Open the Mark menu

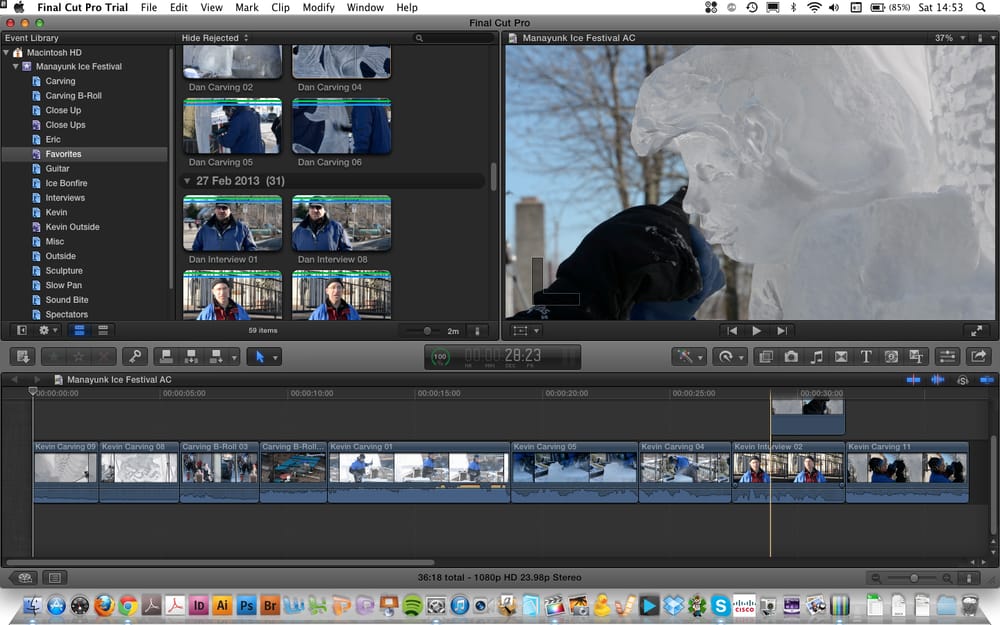pos(247,8)
